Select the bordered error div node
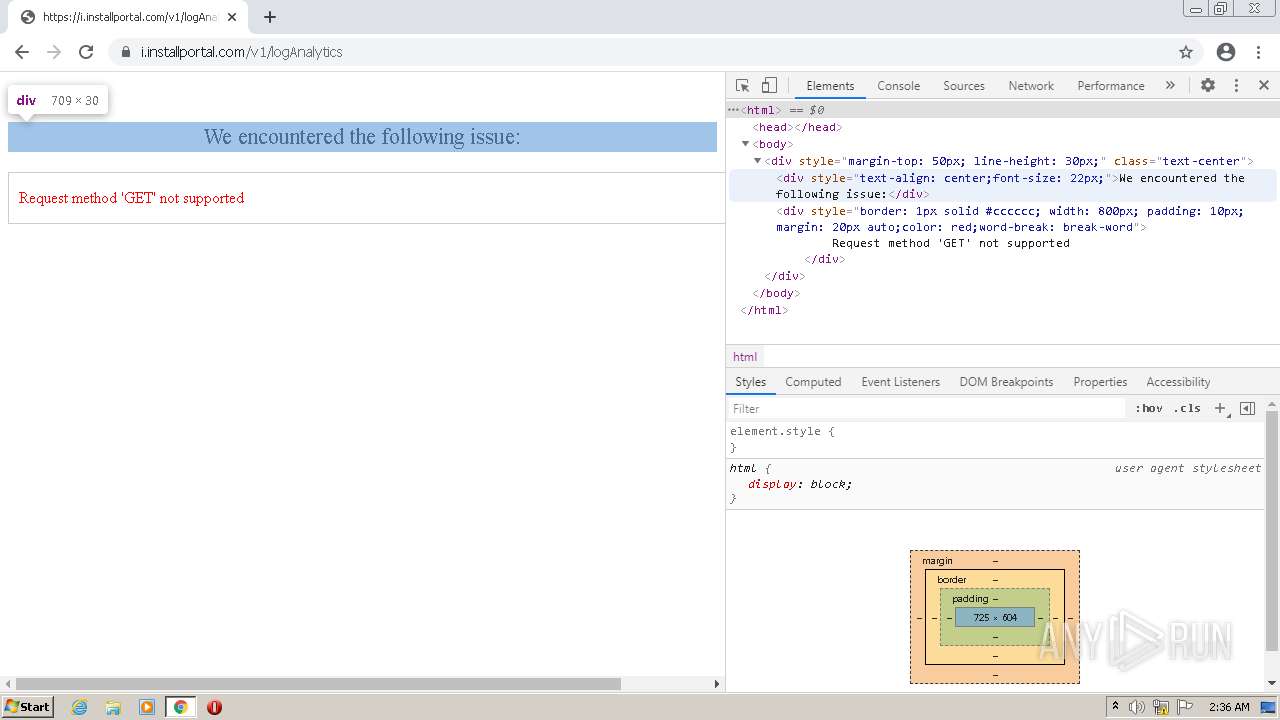This screenshot has width=1280, height=720. point(1010,219)
